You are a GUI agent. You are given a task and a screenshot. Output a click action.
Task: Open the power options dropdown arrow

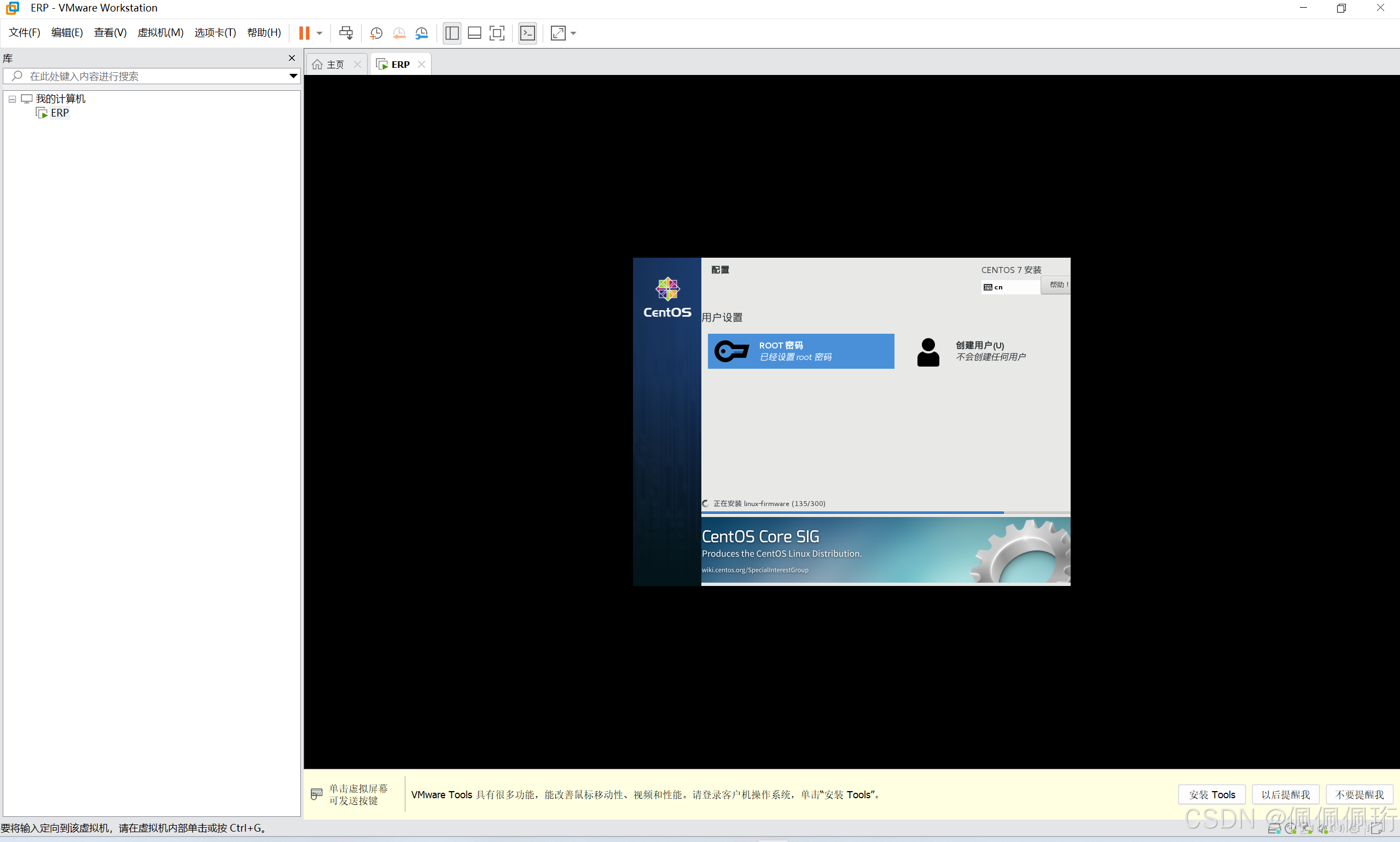point(319,33)
